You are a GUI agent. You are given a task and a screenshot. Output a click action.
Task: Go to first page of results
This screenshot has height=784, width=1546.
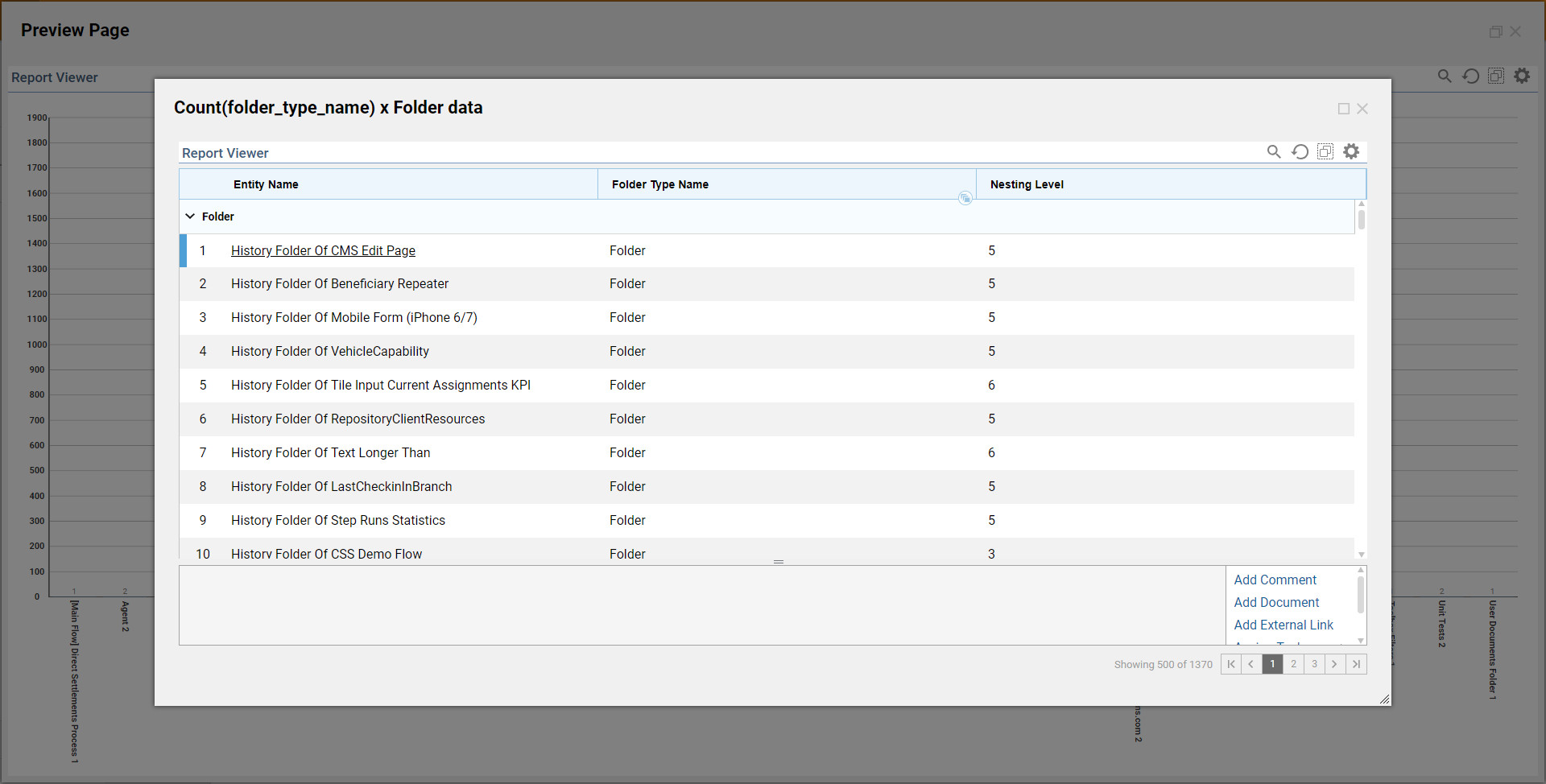click(x=1231, y=664)
